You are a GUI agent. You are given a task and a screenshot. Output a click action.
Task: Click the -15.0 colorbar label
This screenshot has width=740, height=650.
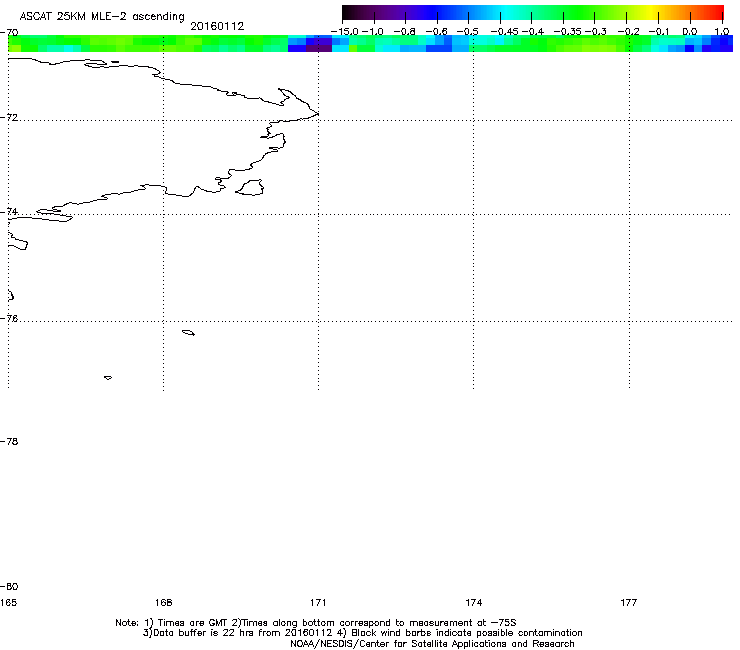[x=345, y=32]
